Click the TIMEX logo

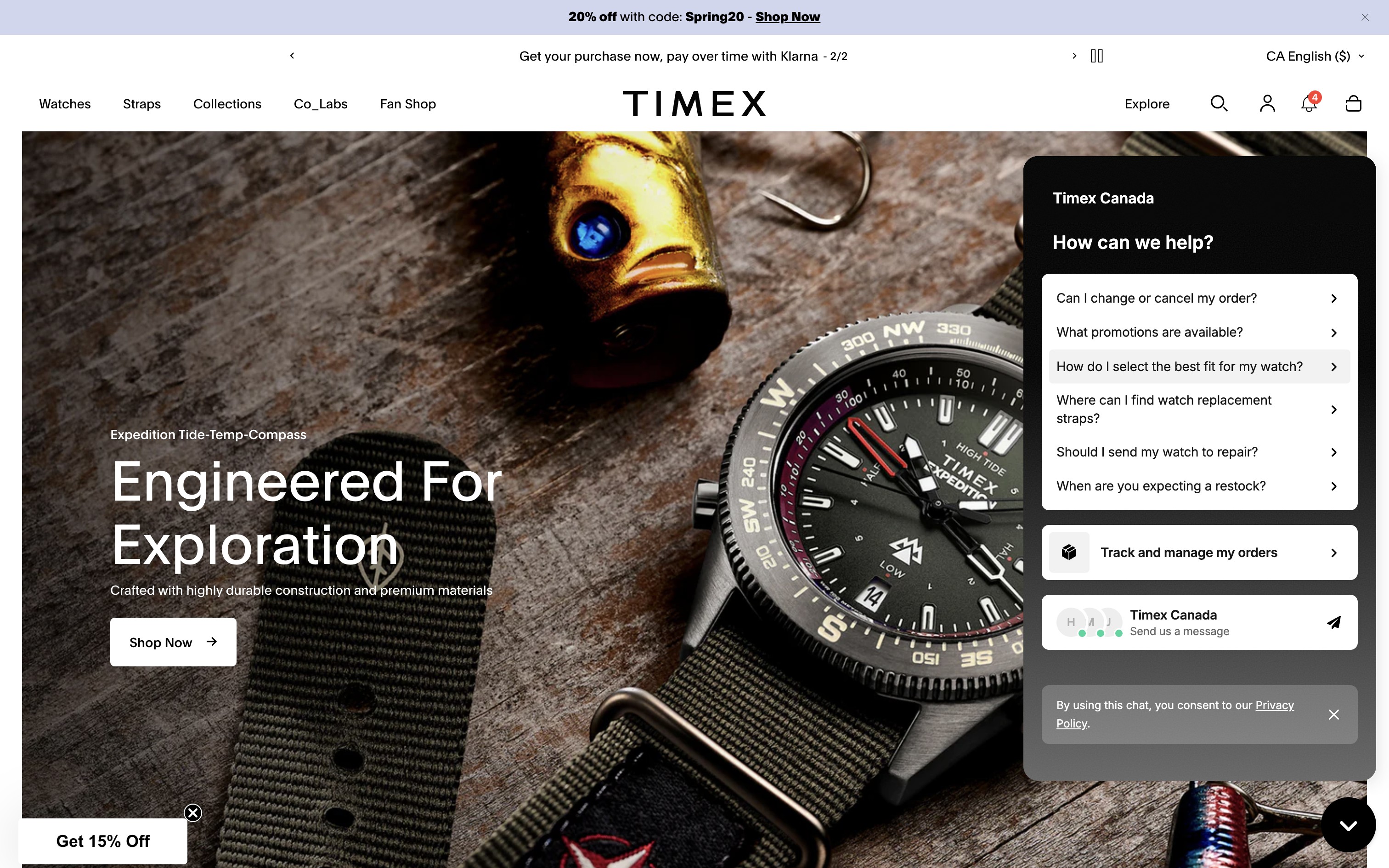tap(694, 103)
